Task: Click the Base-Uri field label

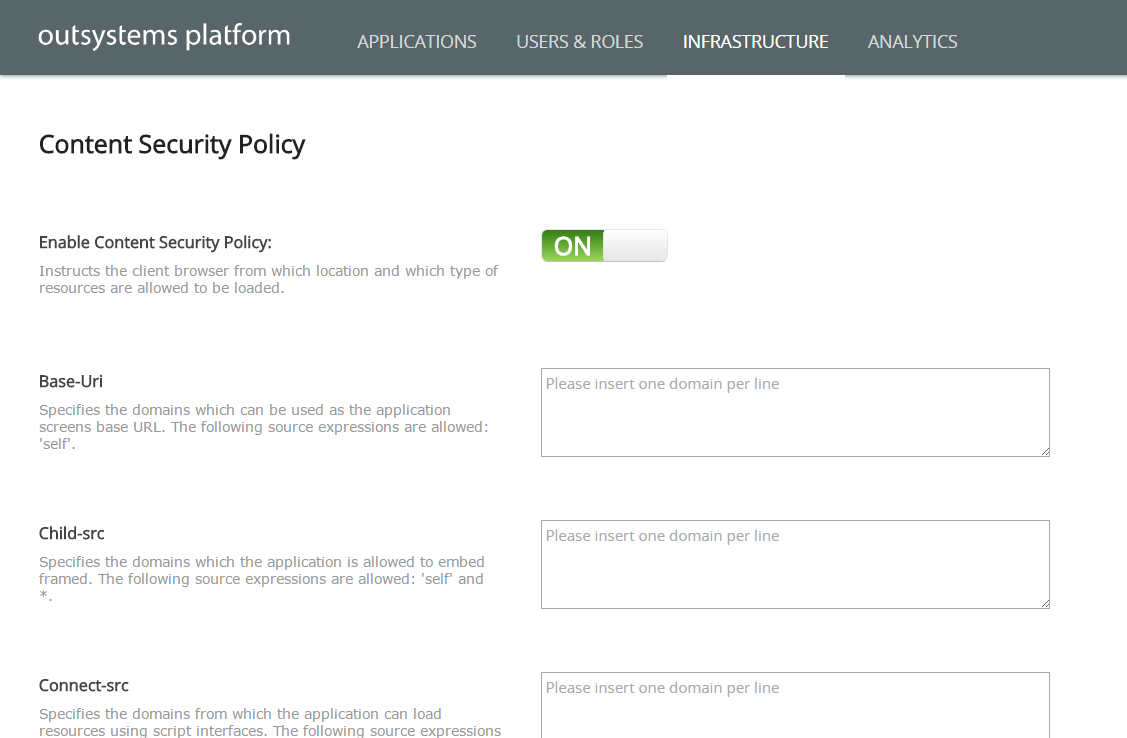Action: 71,381
